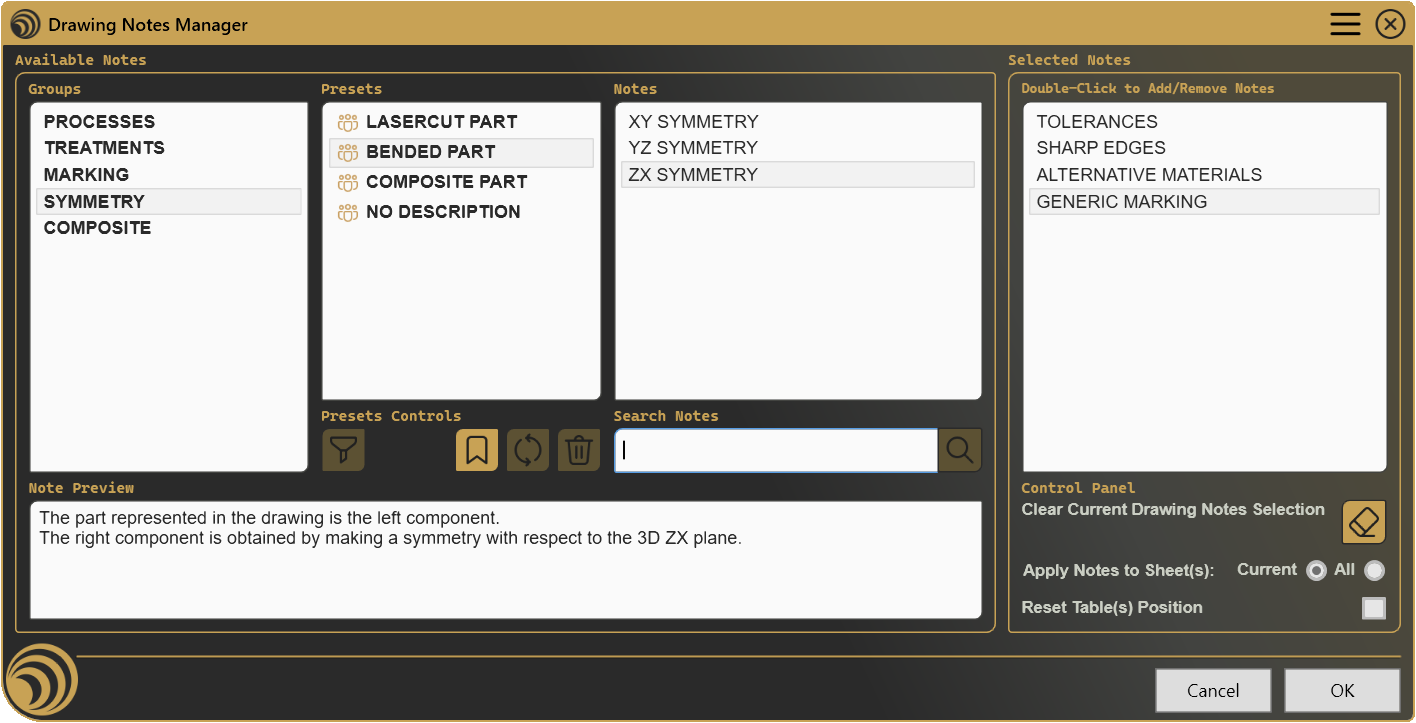Select the SYMMETRY group
This screenshot has width=1416, height=723.
[x=169, y=201]
